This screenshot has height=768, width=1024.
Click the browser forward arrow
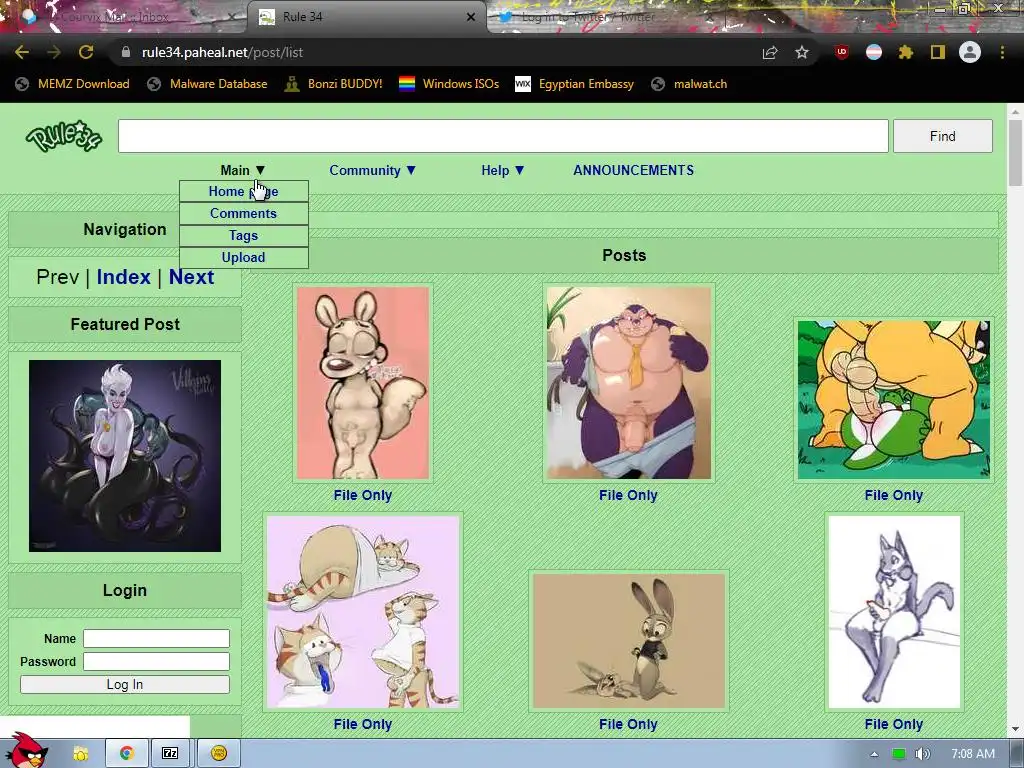tap(54, 52)
